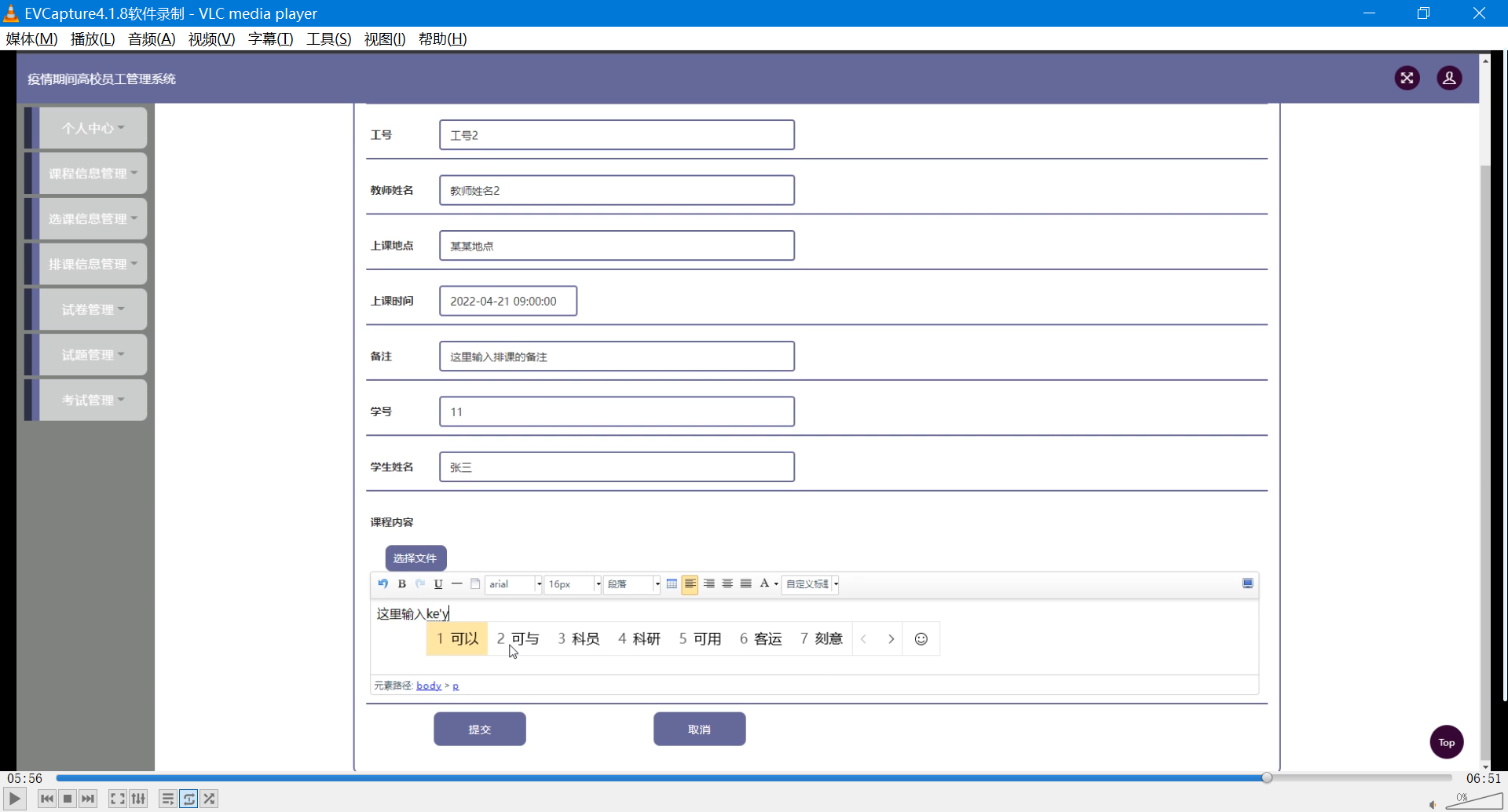The height and width of the screenshot is (812, 1508).
Task: Choose IME candidate 3 科员
Action: coord(579,638)
